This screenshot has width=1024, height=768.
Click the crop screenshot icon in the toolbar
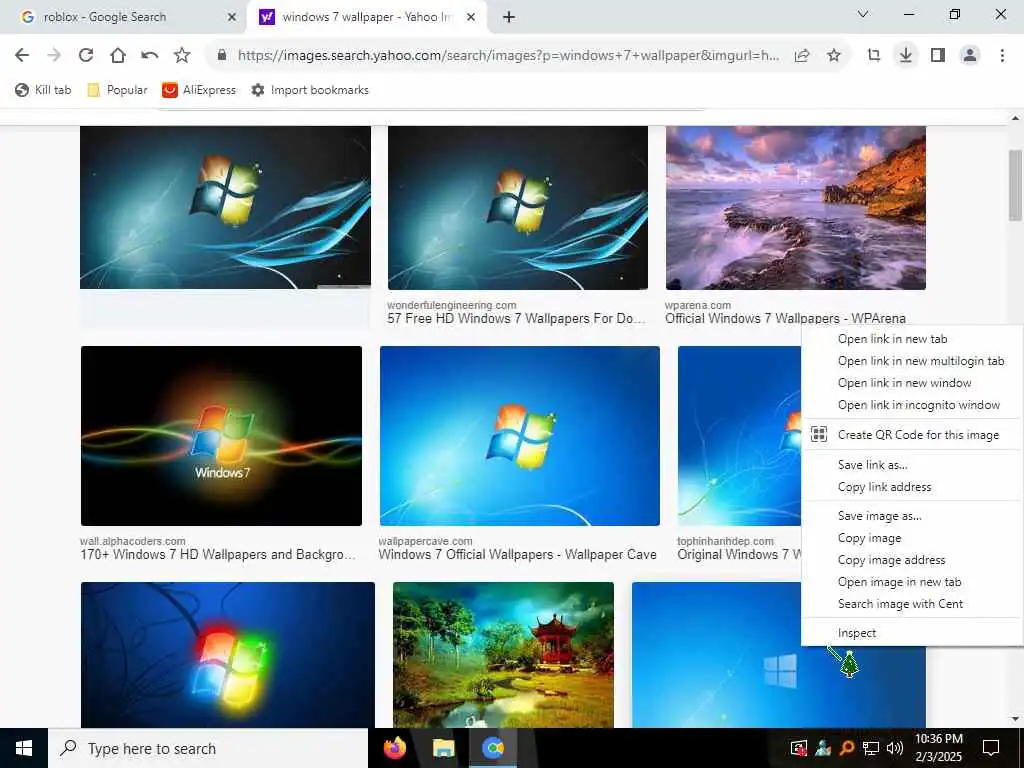coord(874,56)
